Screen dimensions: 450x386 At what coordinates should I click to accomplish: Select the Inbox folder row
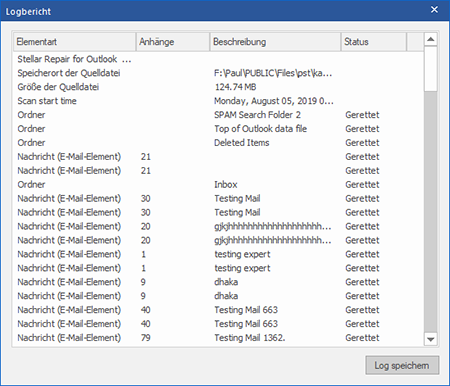[x=218, y=184]
